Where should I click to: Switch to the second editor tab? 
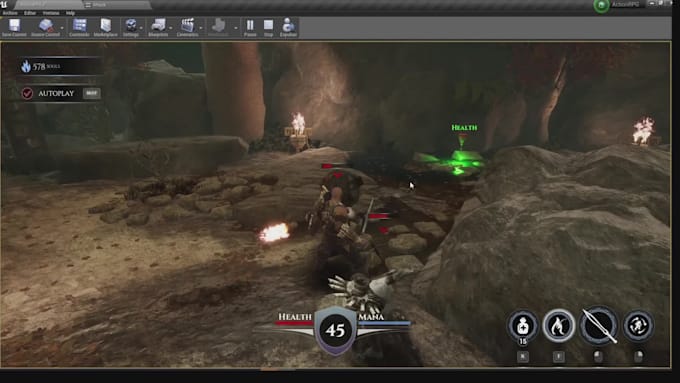click(x=116, y=5)
